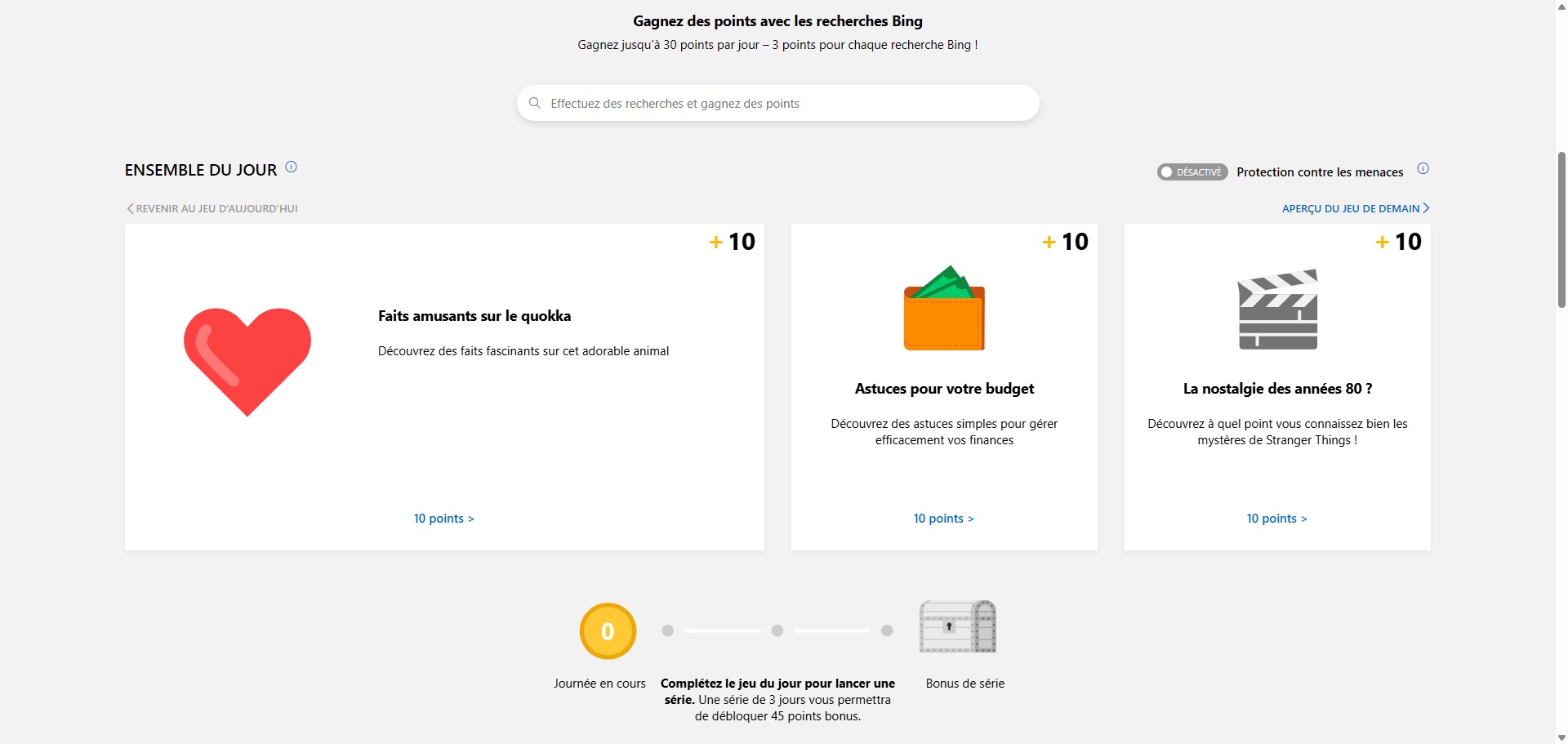Click the clapperboard icon on the années 80 card
The height and width of the screenshot is (744, 1568).
1276,310
